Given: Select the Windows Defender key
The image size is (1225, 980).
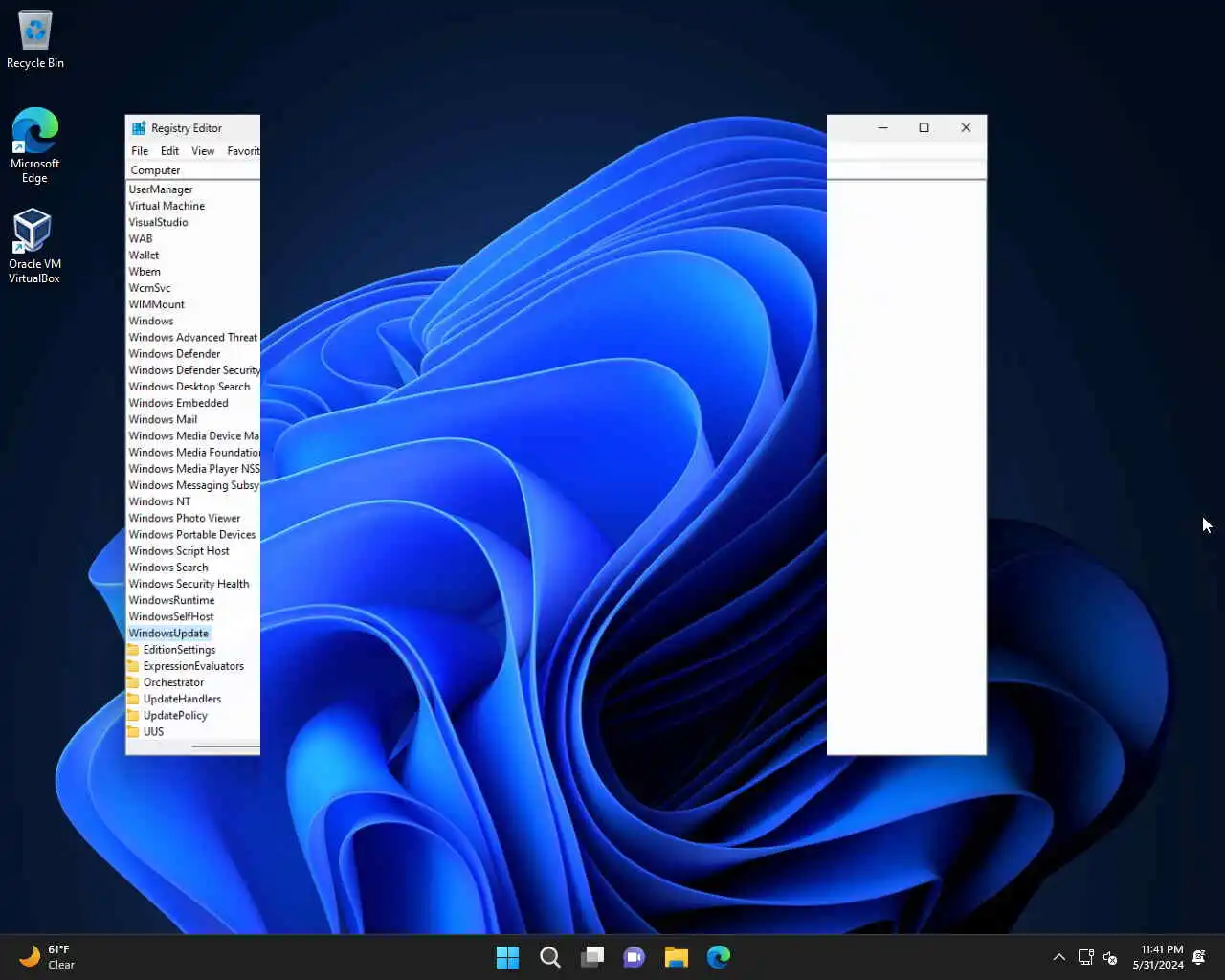Looking at the screenshot, I should click(174, 354).
